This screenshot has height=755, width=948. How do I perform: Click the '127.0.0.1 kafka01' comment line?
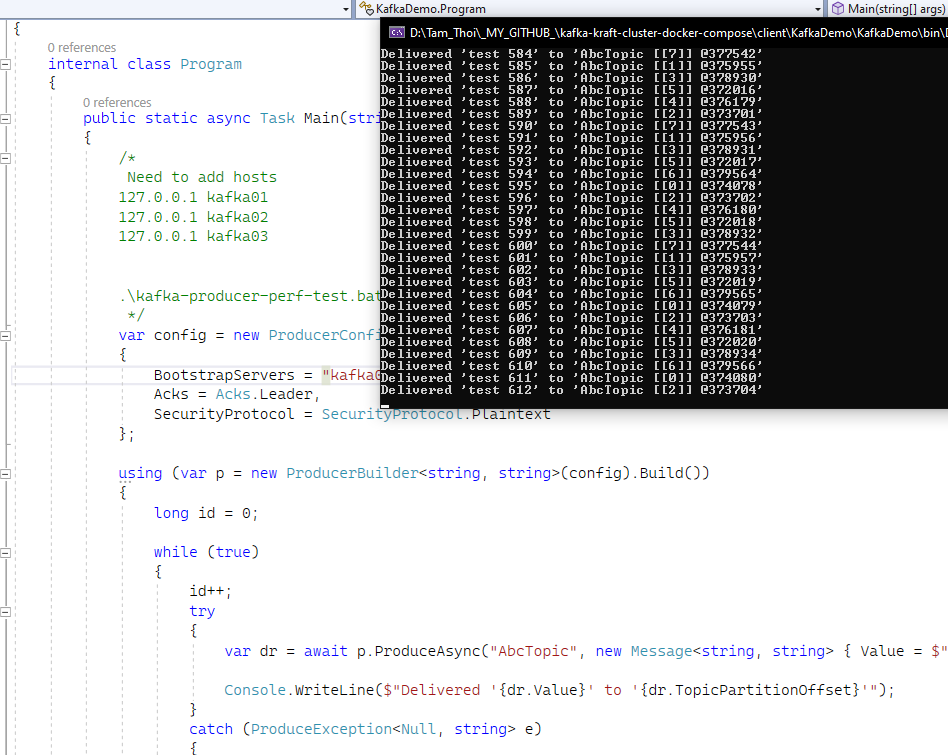193,197
